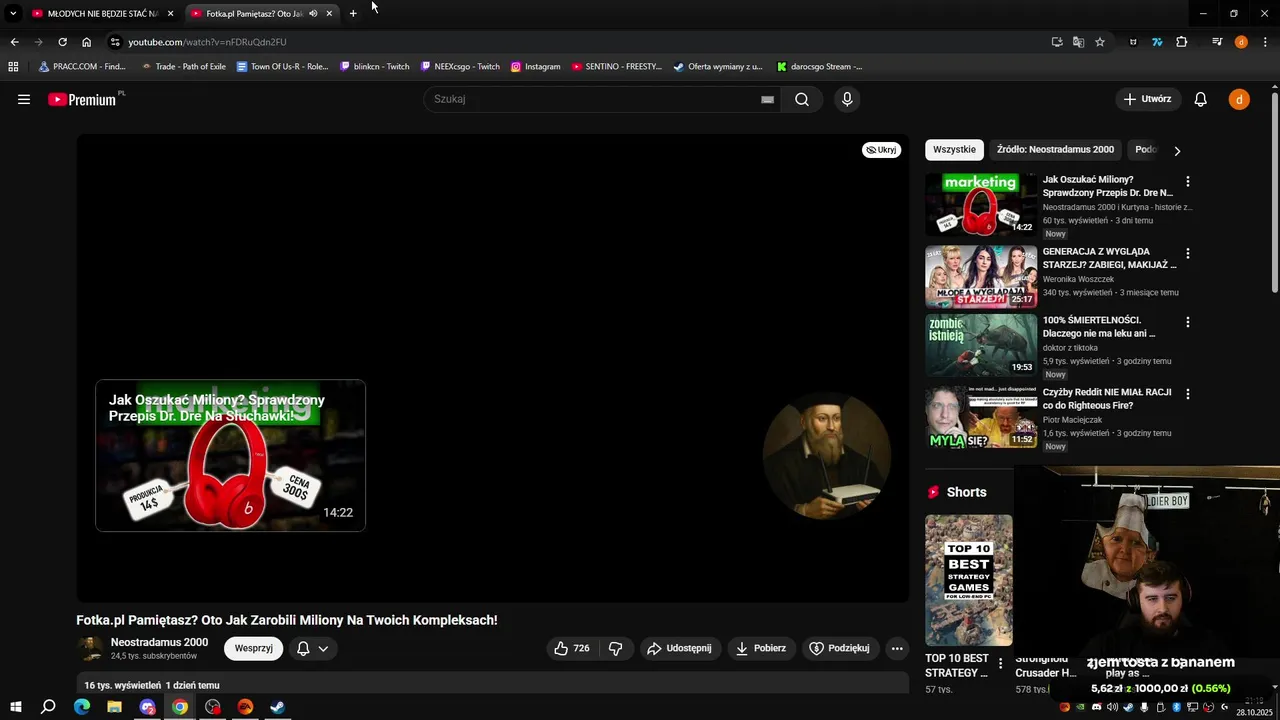
Task: Open options for Czyżby Reddit sidebar video
Action: pos(1188,394)
